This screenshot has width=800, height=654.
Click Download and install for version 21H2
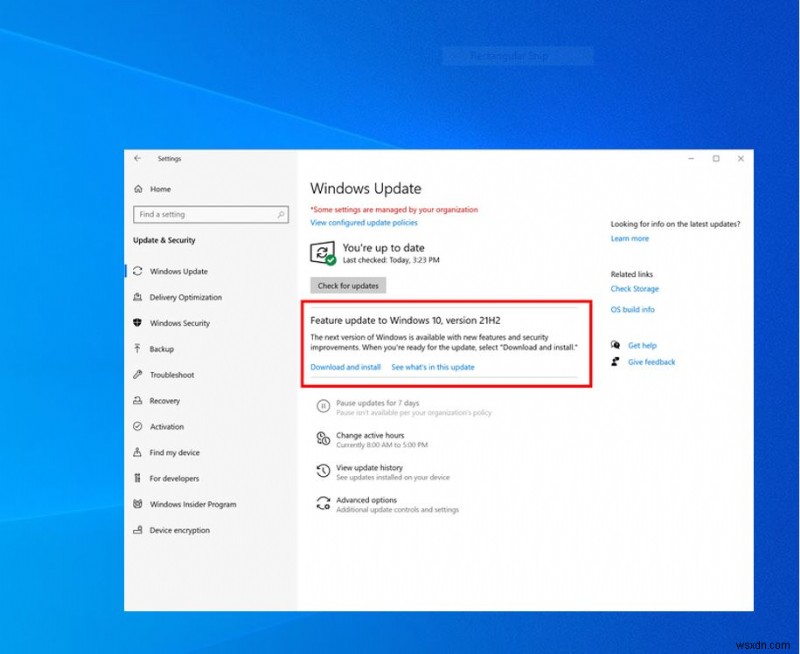(x=345, y=368)
